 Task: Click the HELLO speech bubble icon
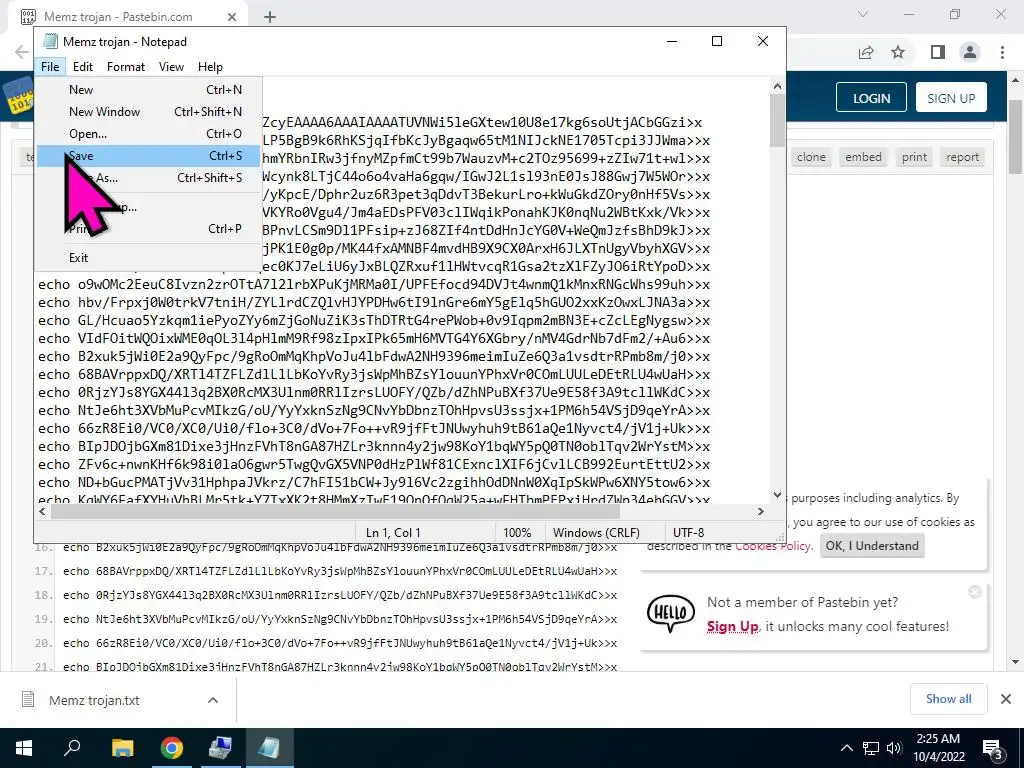pyautogui.click(x=671, y=613)
